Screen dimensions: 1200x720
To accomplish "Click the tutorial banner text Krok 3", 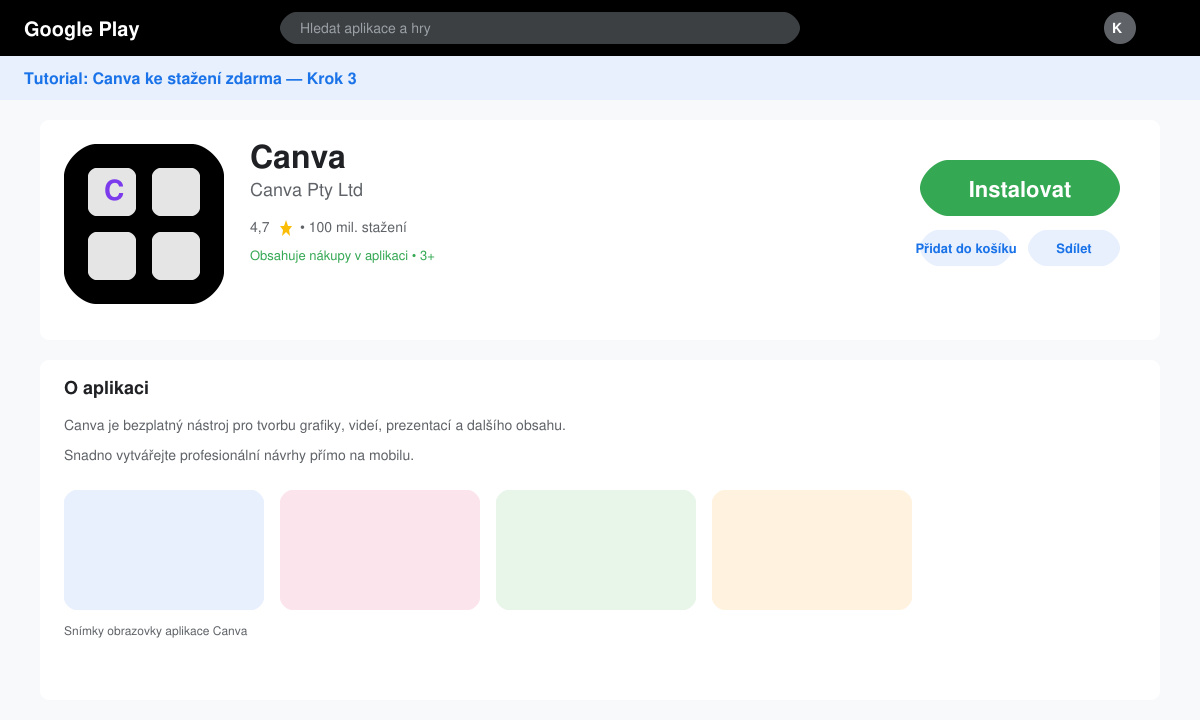I will coord(331,78).
